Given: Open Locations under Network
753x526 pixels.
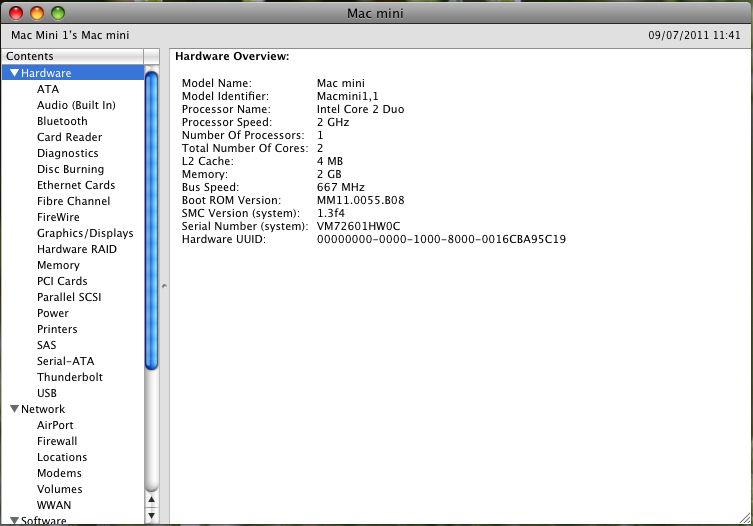Looking at the screenshot, I should coord(62,457).
